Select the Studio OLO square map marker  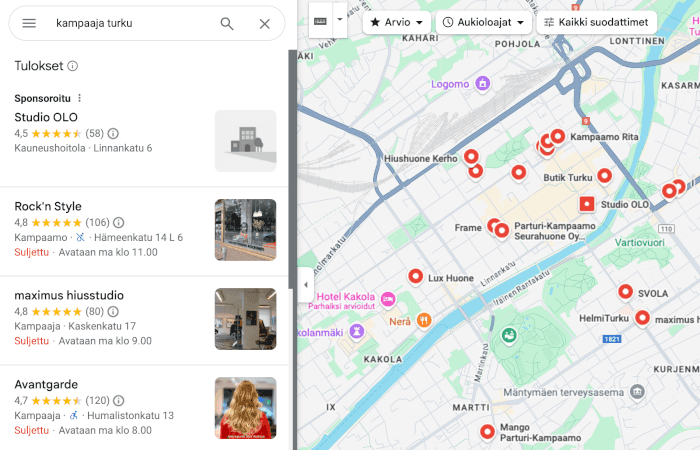tap(587, 204)
